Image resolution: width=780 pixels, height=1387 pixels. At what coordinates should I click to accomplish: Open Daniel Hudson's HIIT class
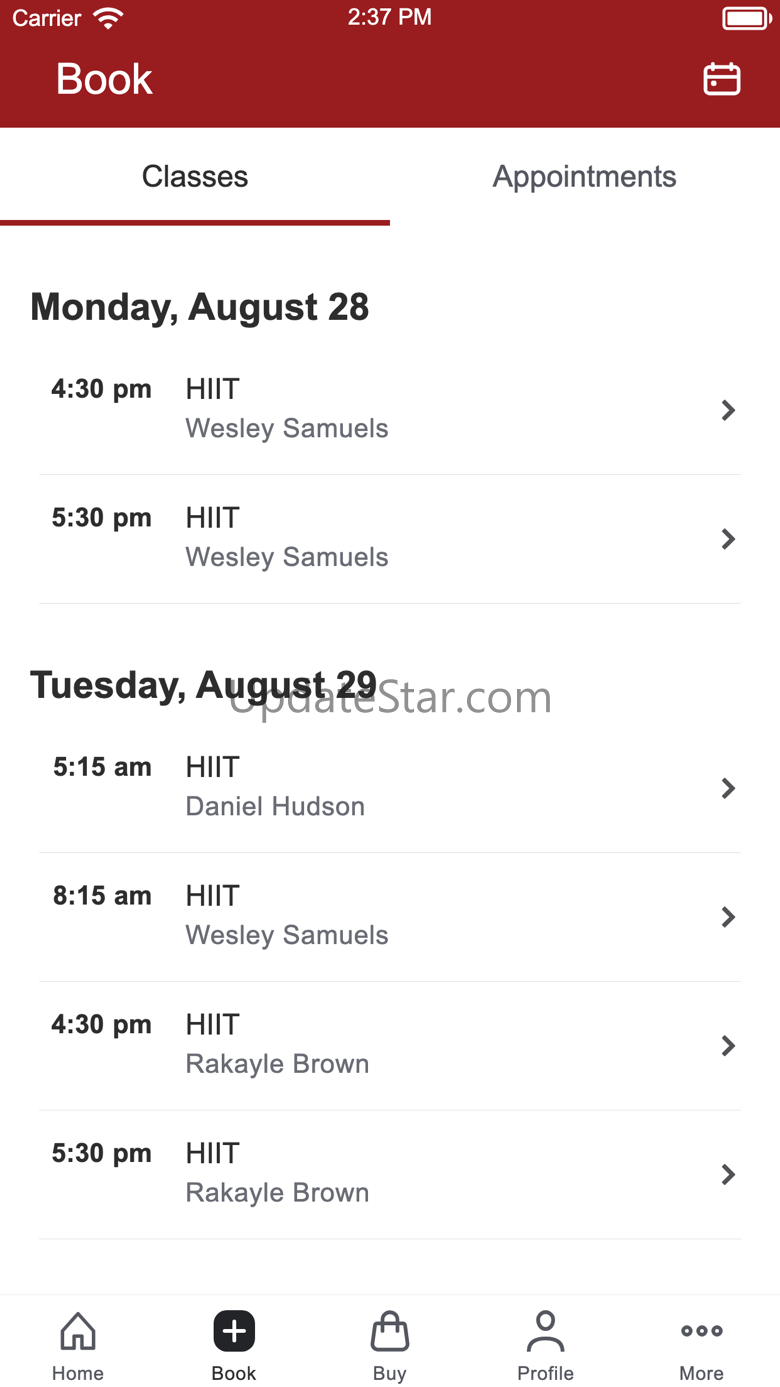tap(390, 788)
